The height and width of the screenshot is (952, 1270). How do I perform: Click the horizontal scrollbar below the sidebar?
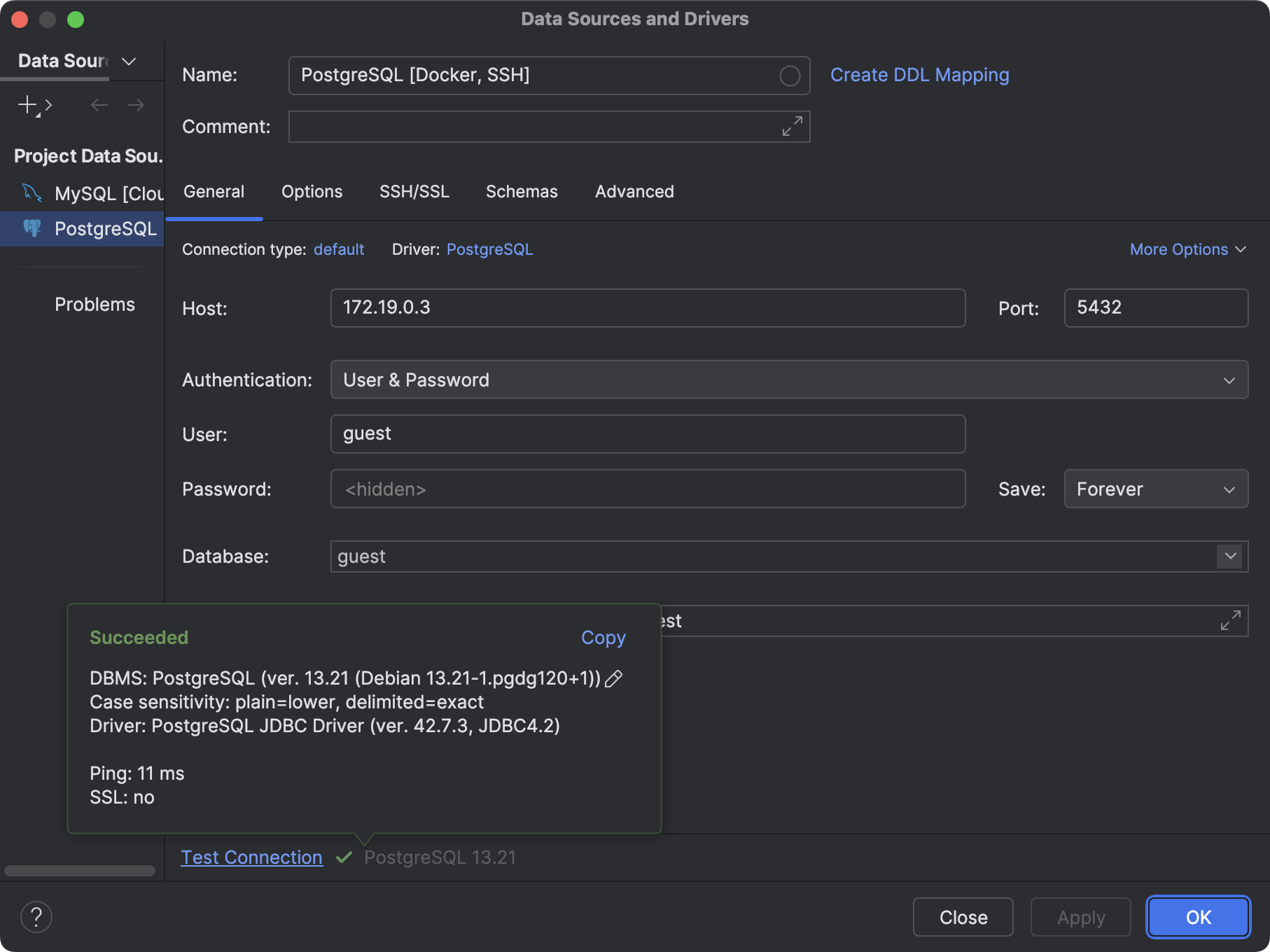click(79, 871)
